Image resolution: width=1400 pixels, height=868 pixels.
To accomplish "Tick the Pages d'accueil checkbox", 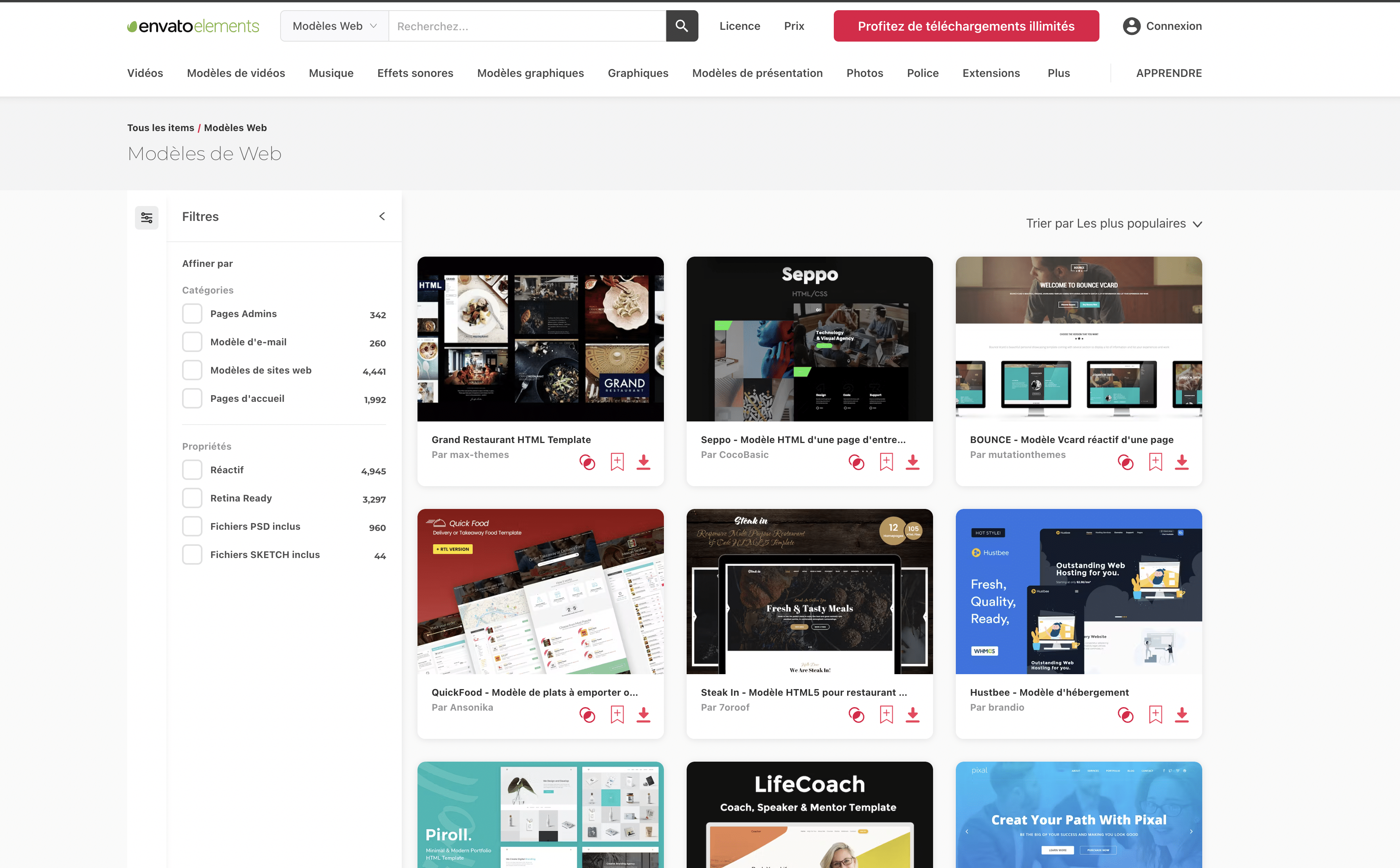I will (192, 398).
